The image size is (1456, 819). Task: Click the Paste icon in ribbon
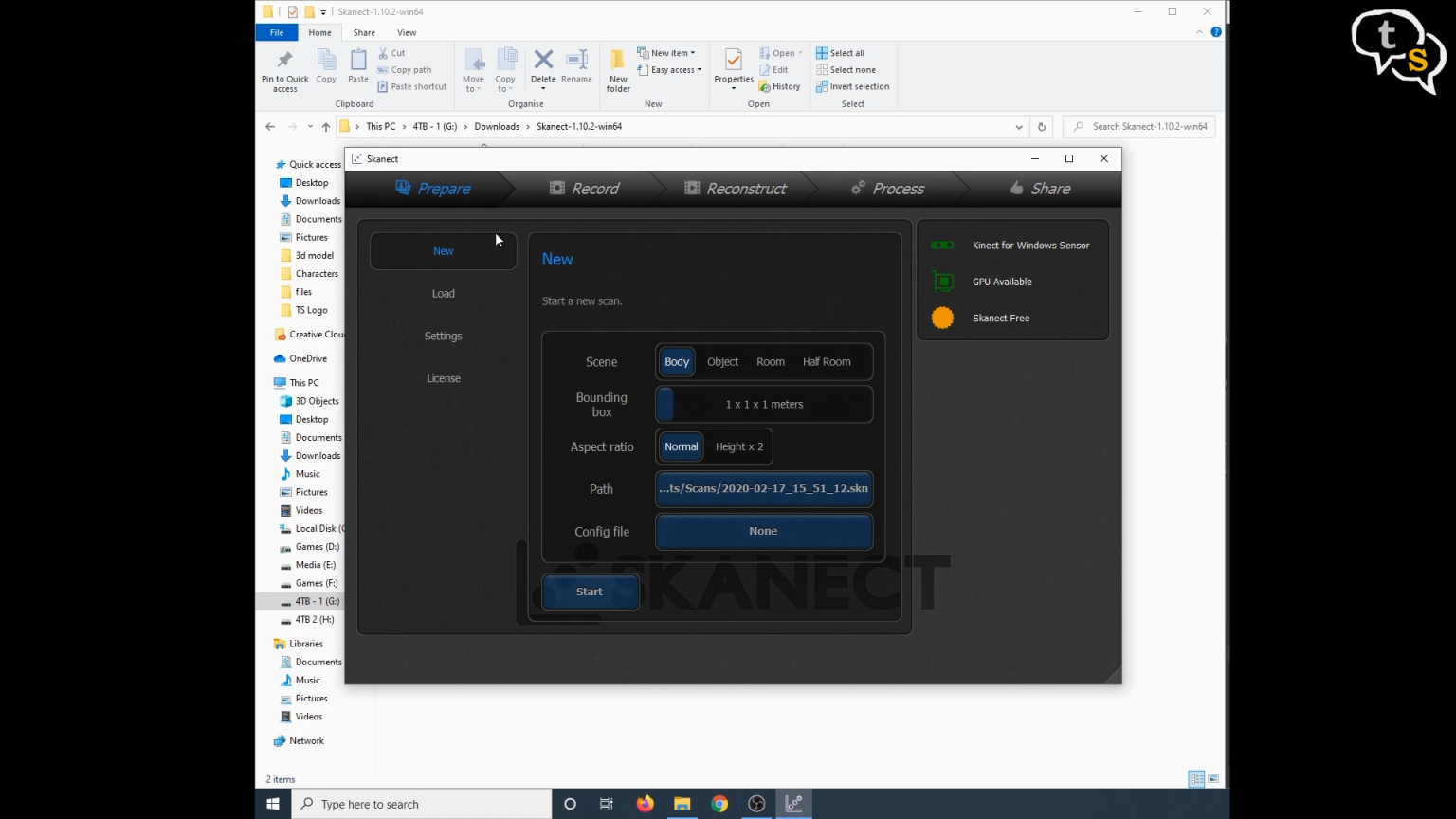358,61
